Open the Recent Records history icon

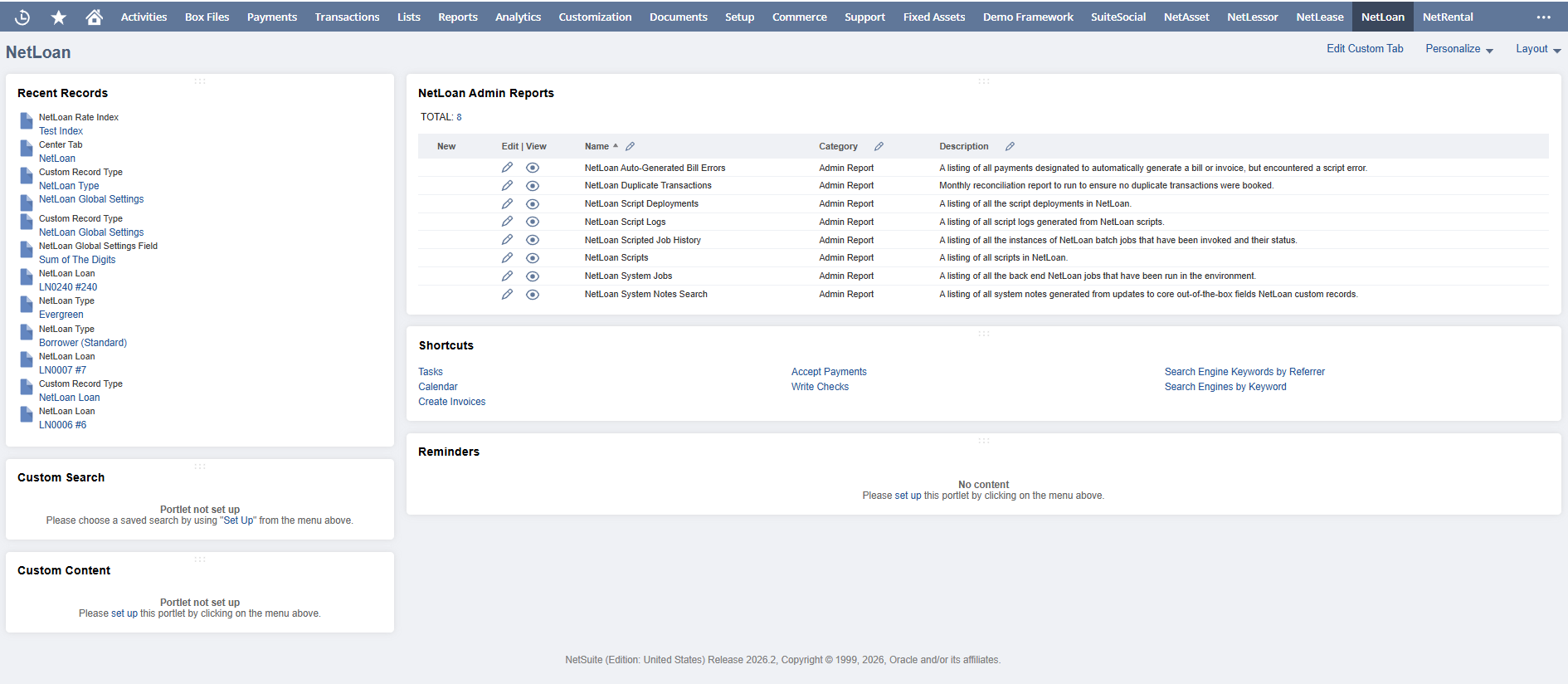(x=22, y=17)
